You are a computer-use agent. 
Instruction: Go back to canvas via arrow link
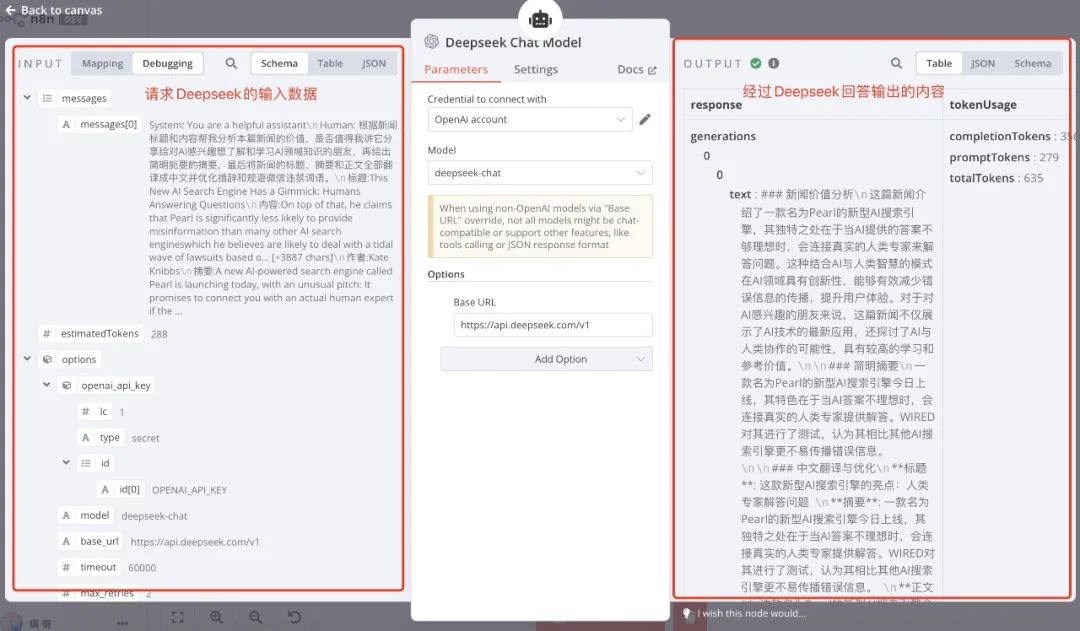[54, 10]
